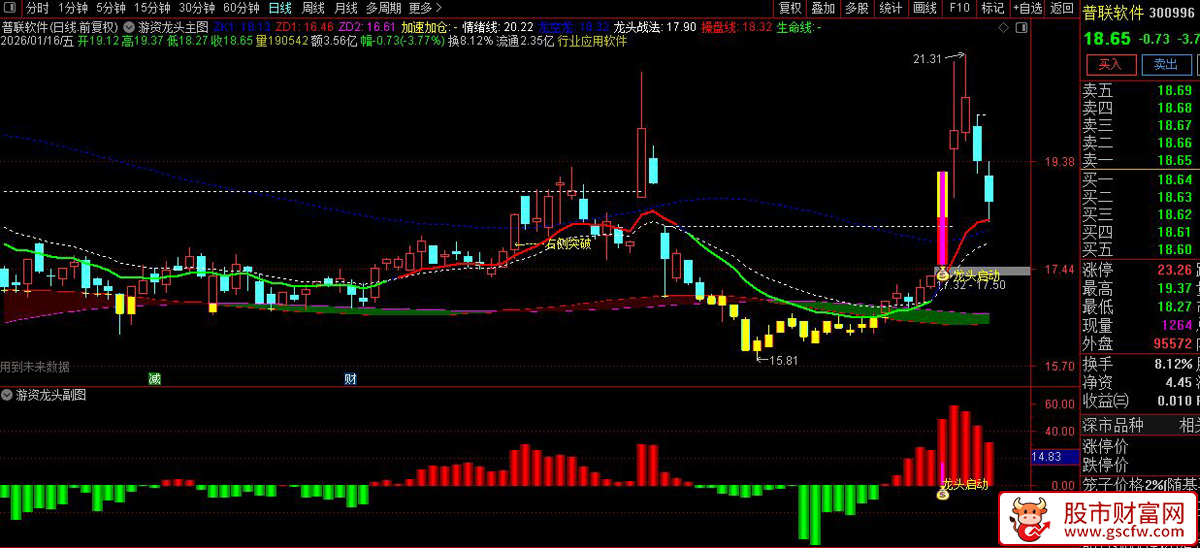Click the 外盘 value 95572
This screenshot has width=1200, height=548.
point(1171,343)
